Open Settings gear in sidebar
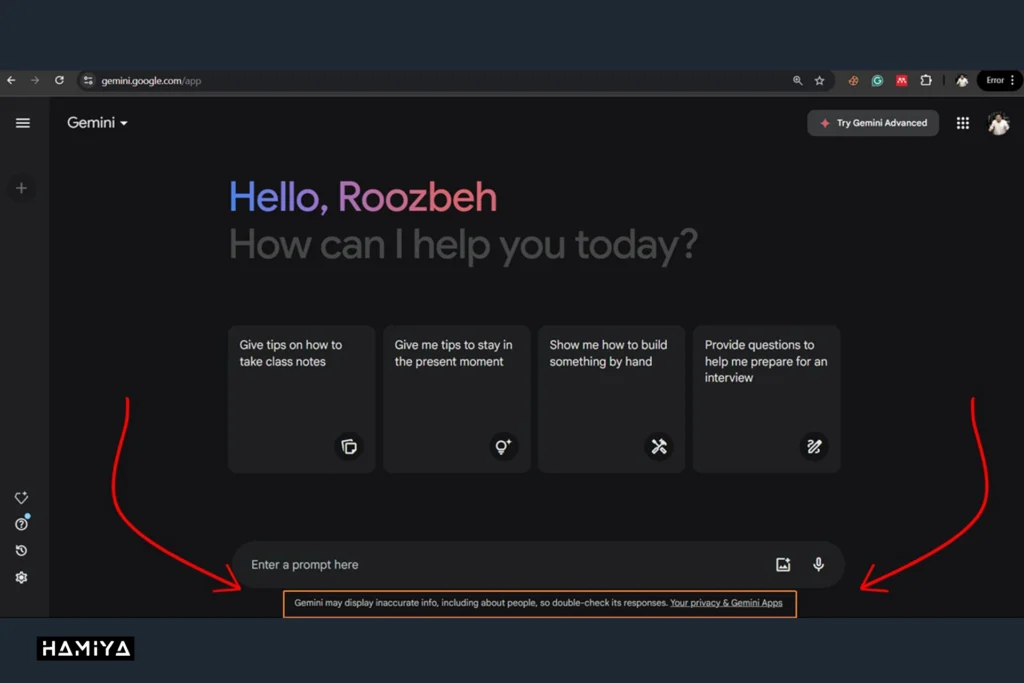The height and width of the screenshot is (683, 1024). (22, 578)
